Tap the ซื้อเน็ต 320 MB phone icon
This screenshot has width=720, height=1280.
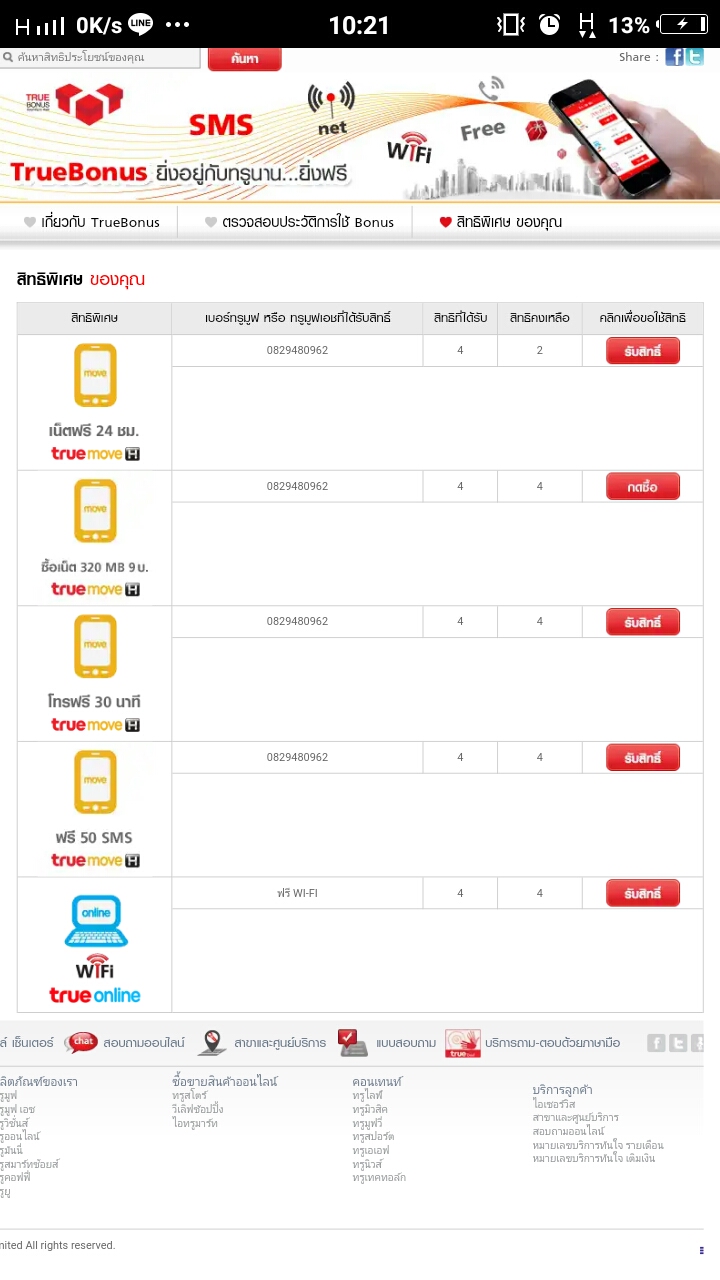pos(95,511)
